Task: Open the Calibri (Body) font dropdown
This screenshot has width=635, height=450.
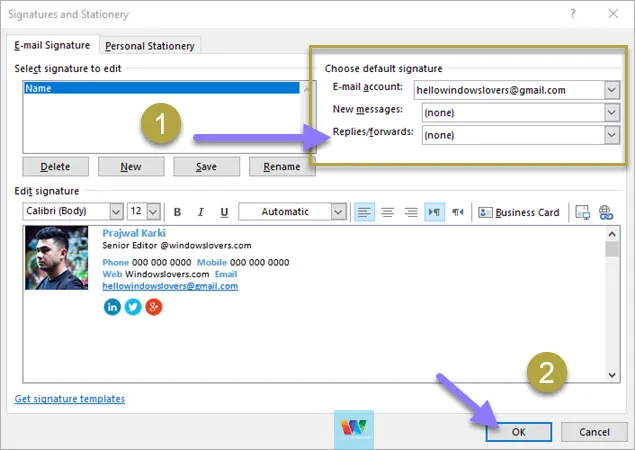Action: [116, 212]
